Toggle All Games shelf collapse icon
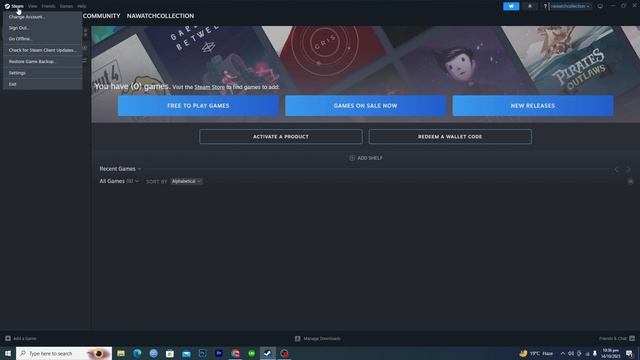 pyautogui.click(x=630, y=181)
